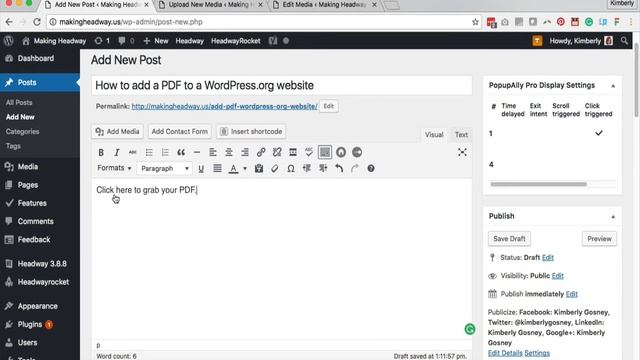The height and width of the screenshot is (360, 640).
Task: Switch to the Text editor tab
Action: 461,135
